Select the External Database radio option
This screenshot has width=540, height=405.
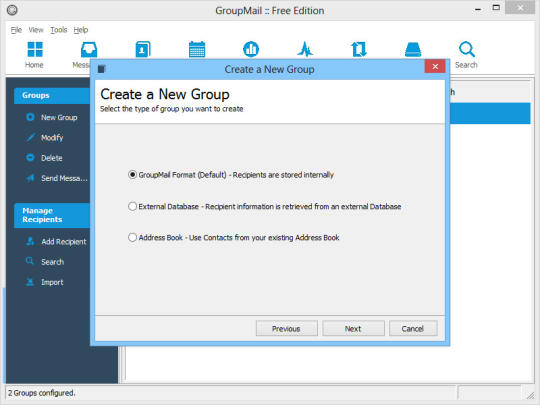(x=132, y=206)
